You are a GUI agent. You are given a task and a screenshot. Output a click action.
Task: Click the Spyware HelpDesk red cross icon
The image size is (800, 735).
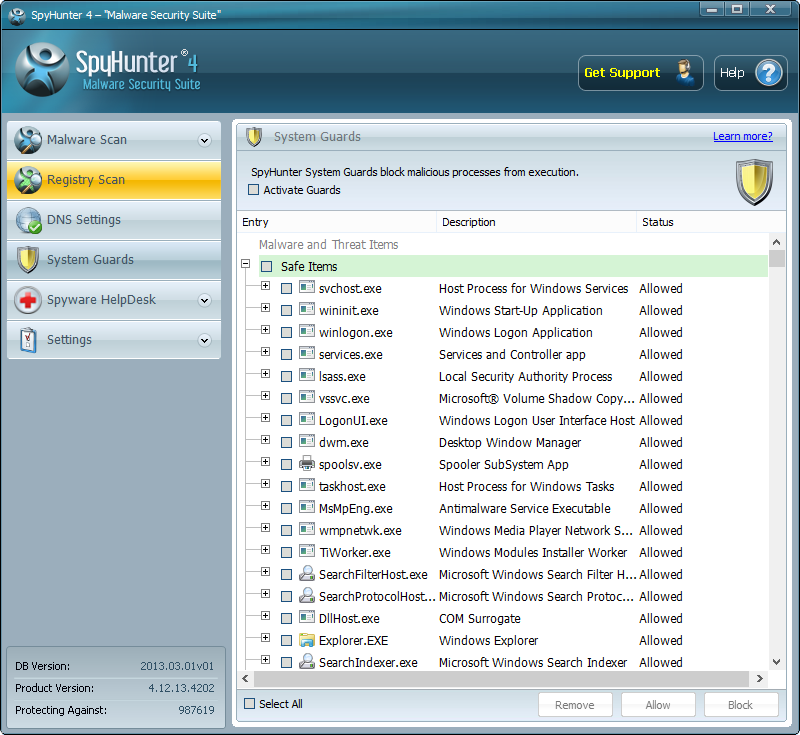[x=28, y=300]
